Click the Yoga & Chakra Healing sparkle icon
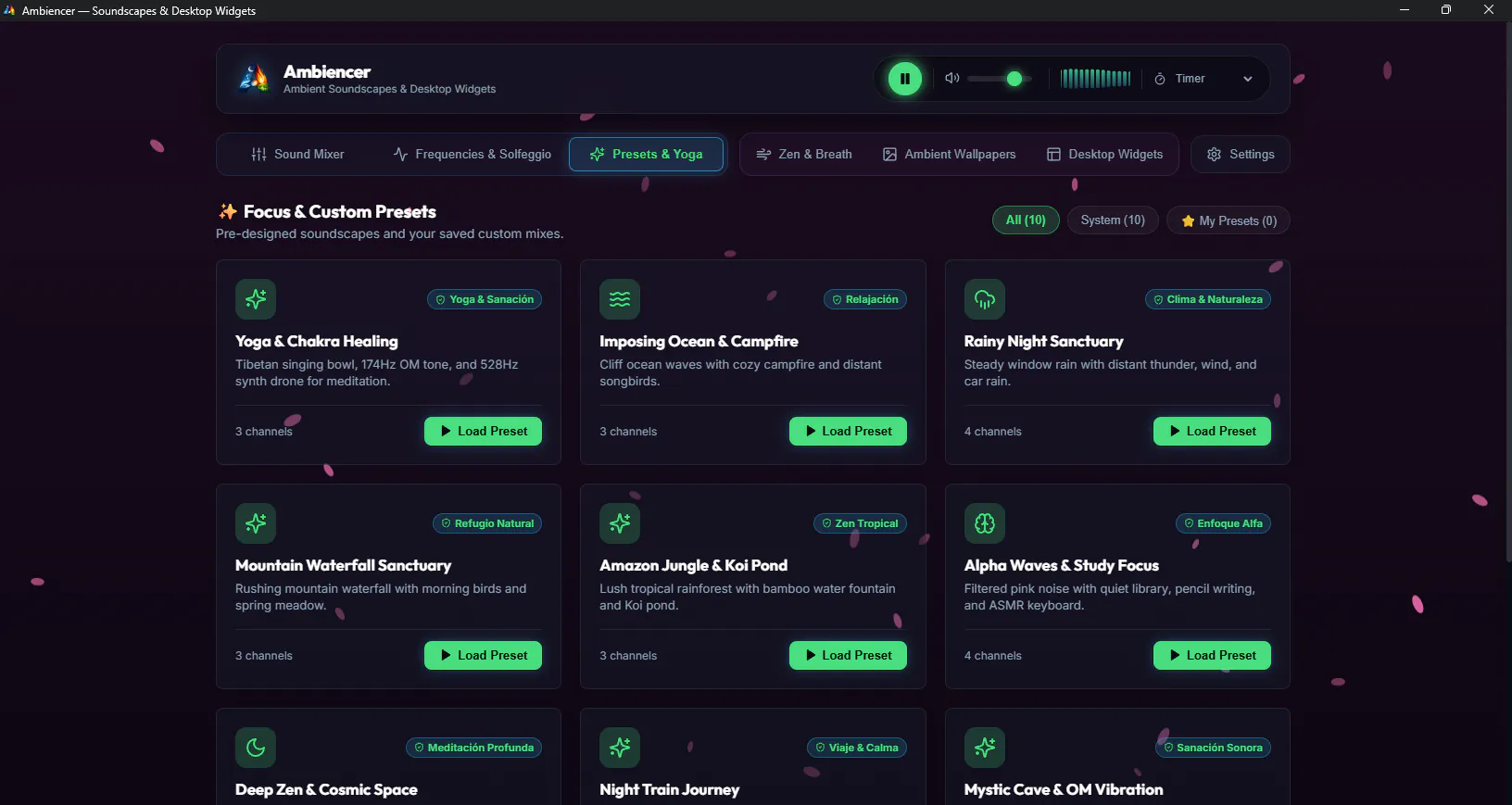Image resolution: width=1512 pixels, height=805 pixels. coord(256,299)
